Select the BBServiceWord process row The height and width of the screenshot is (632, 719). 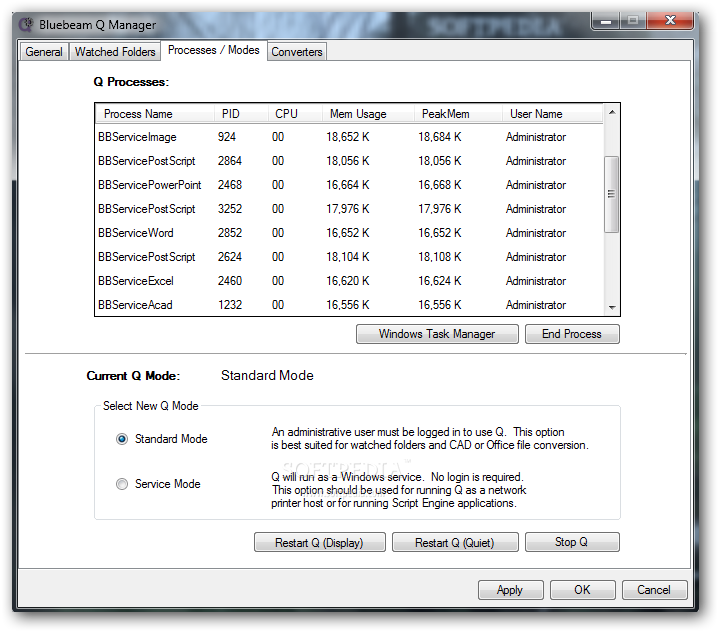point(348,233)
